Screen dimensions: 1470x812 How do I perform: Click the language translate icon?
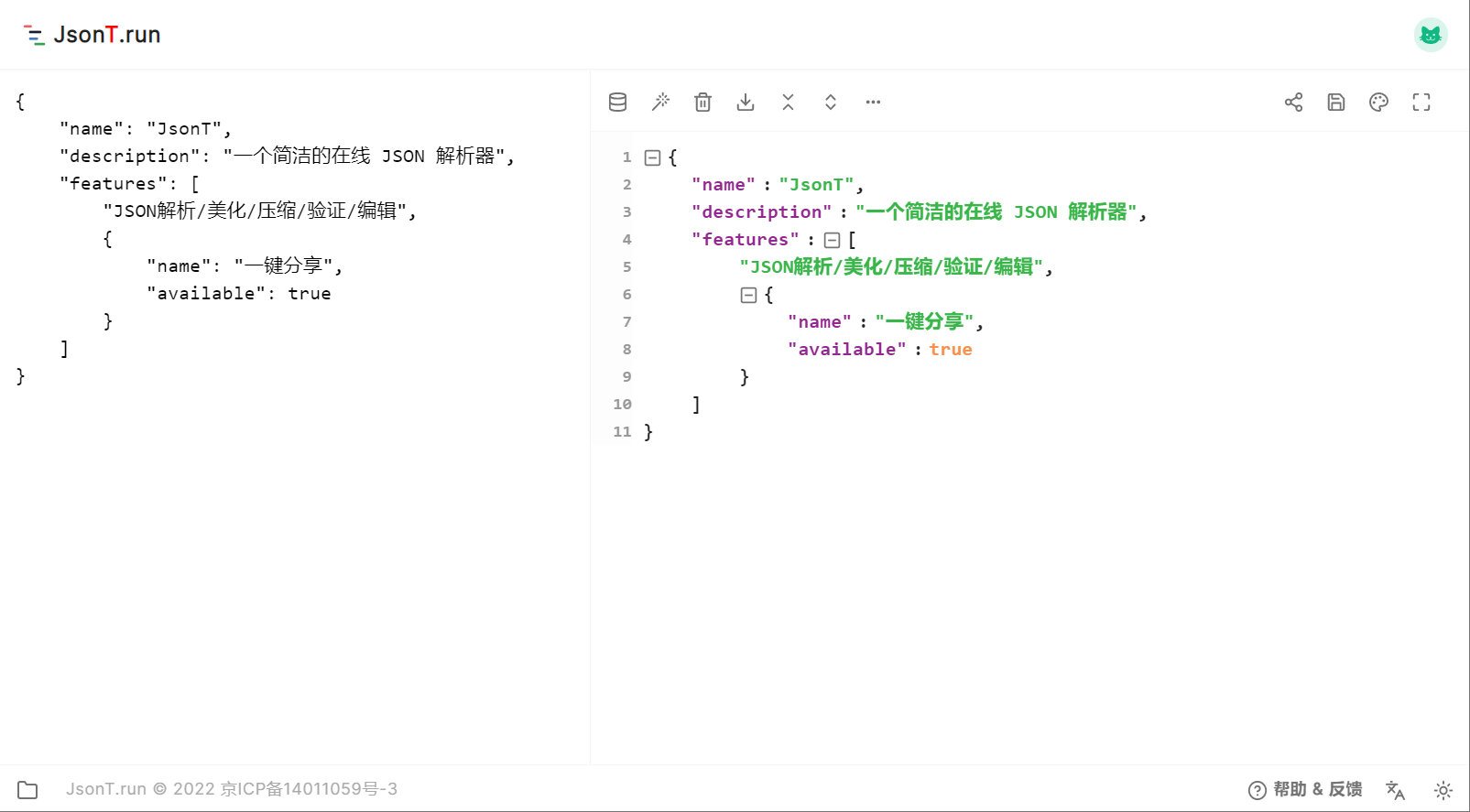(x=1395, y=790)
